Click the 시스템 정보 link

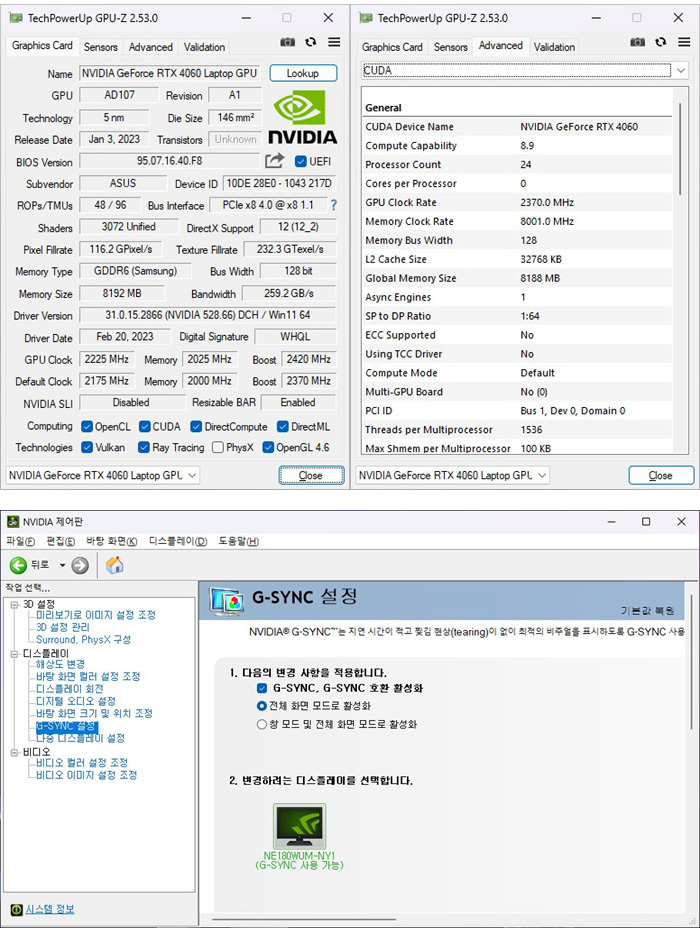pos(50,910)
